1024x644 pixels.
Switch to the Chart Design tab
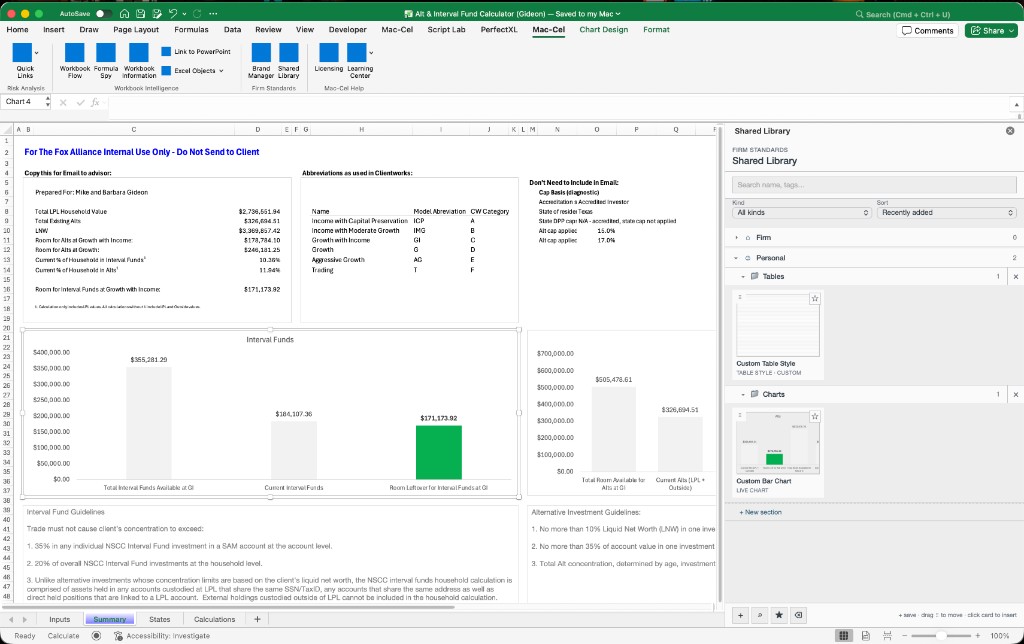(x=603, y=29)
